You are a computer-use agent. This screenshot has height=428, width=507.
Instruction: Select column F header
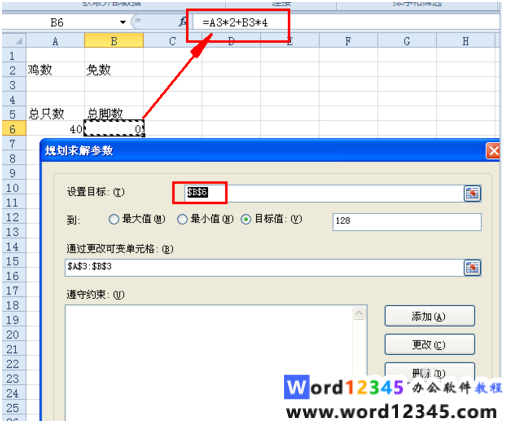click(348, 41)
